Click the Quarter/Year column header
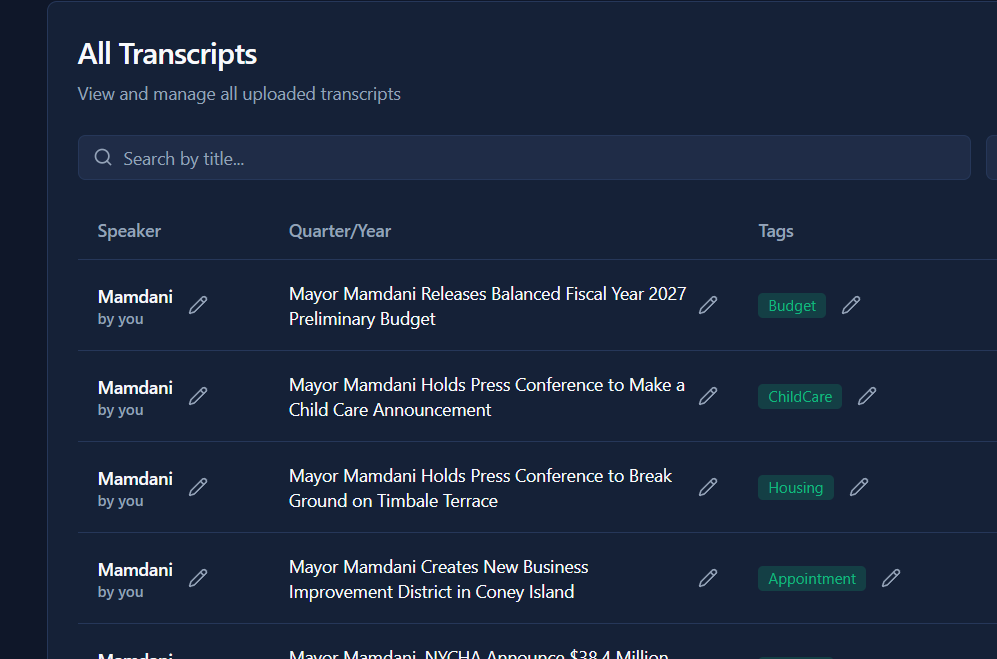 coord(340,231)
